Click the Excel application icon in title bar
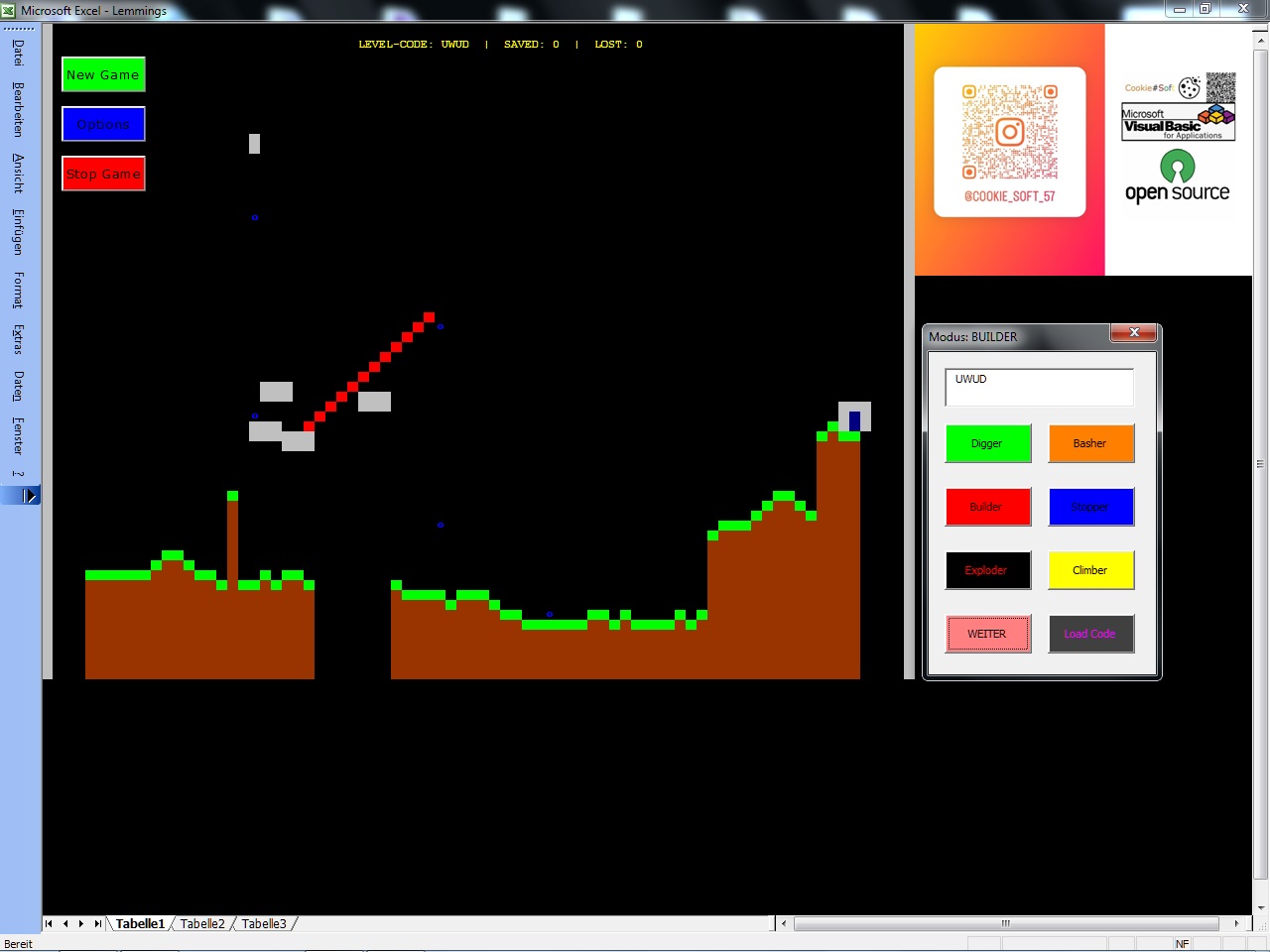The height and width of the screenshot is (952, 1270). pos(9,10)
